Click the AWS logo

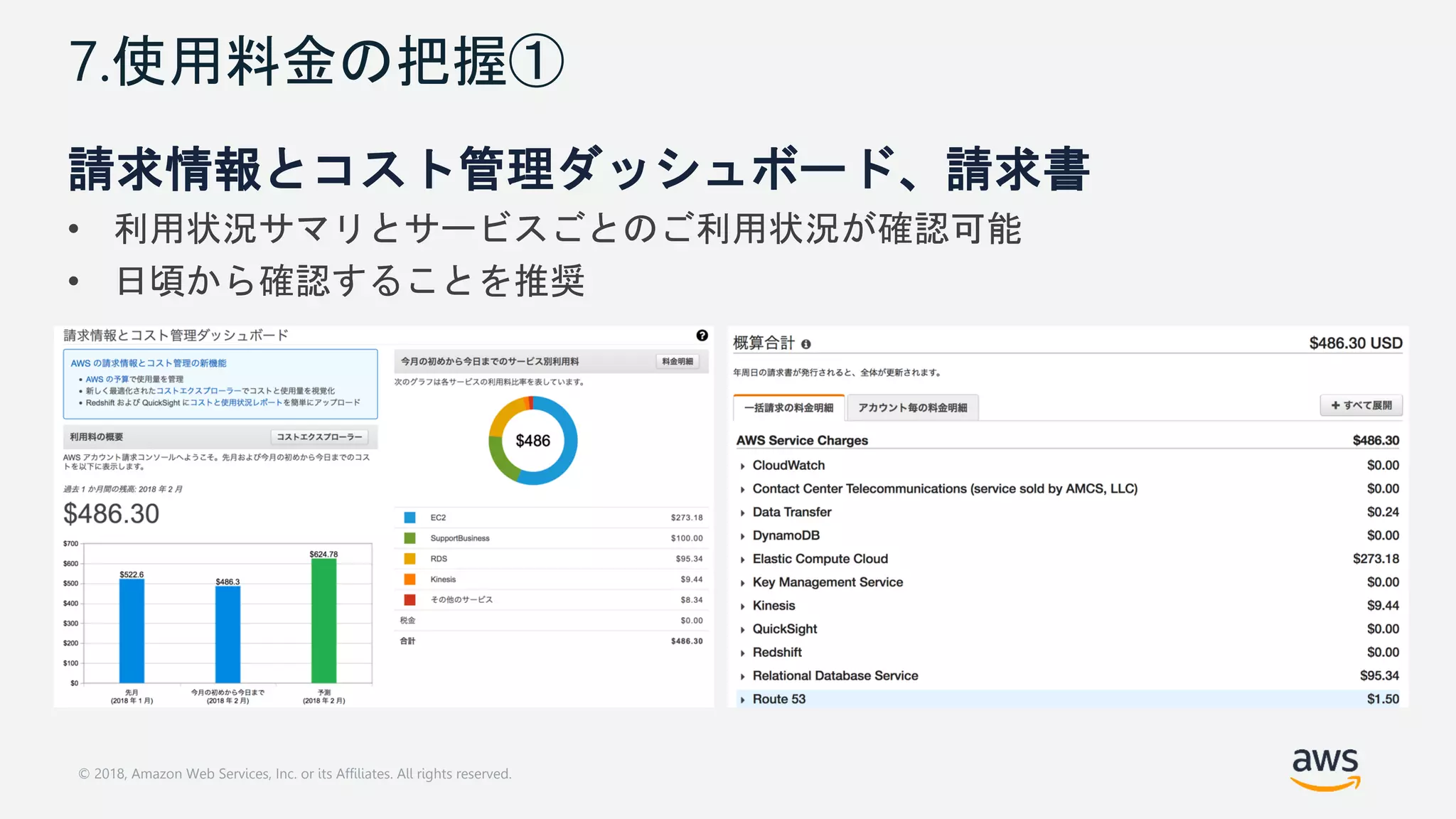pyautogui.click(x=1325, y=769)
